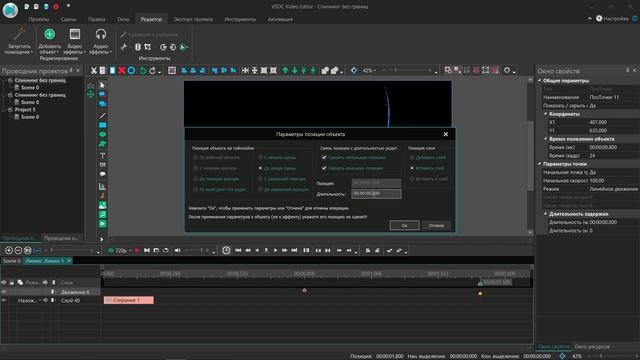Select 'Добавить слой' layer option

pyautogui.click(x=412, y=157)
